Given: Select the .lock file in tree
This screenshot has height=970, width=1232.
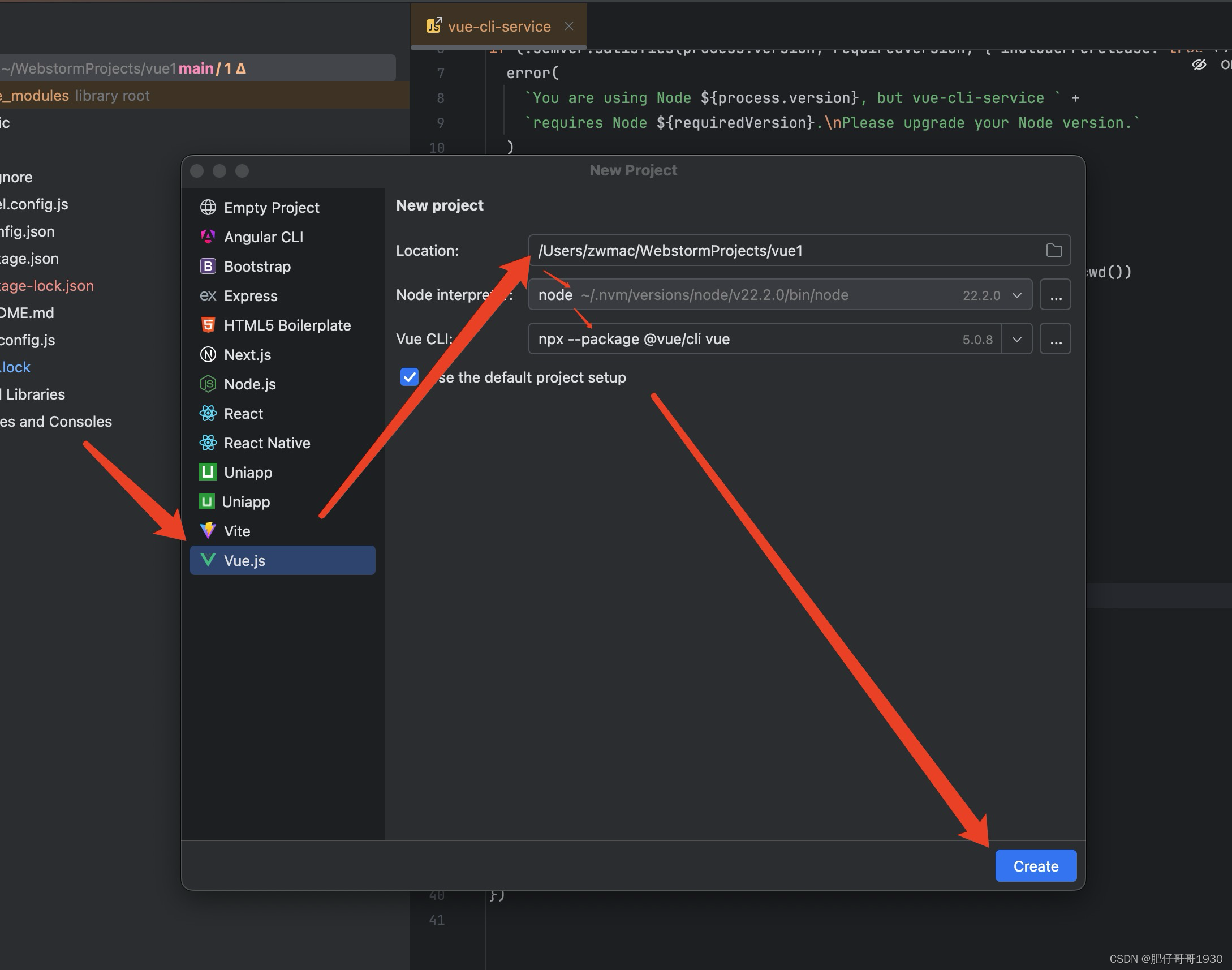Looking at the screenshot, I should [15, 367].
